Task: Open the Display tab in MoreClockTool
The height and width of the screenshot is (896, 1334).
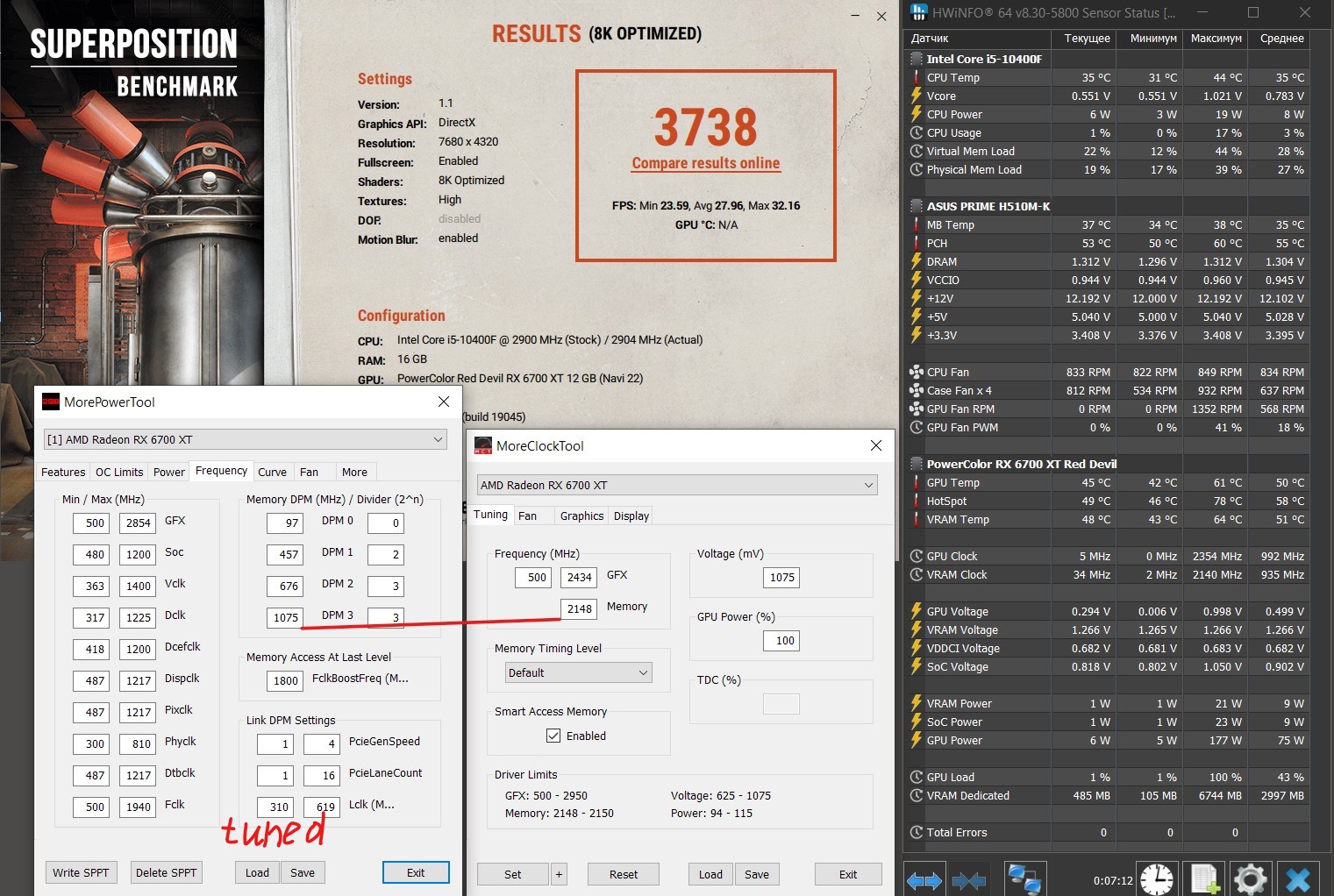Action: point(631,516)
